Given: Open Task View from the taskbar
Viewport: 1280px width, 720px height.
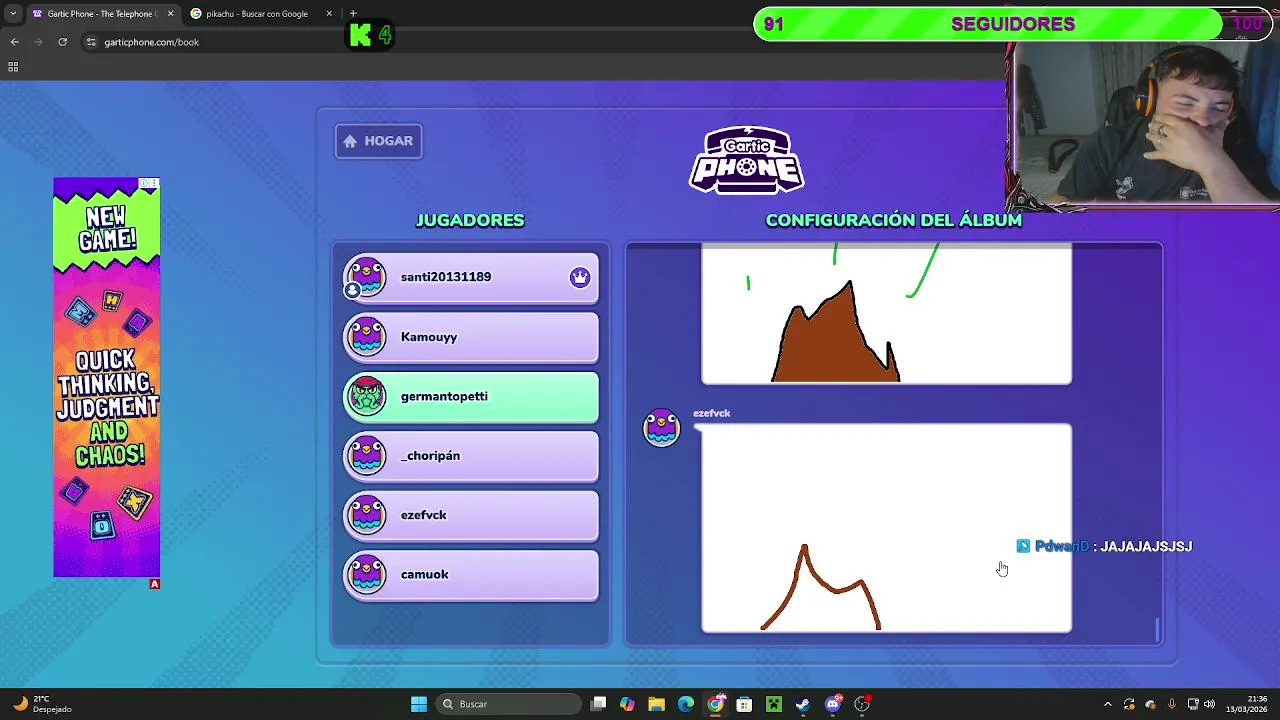Looking at the screenshot, I should click(x=598, y=704).
